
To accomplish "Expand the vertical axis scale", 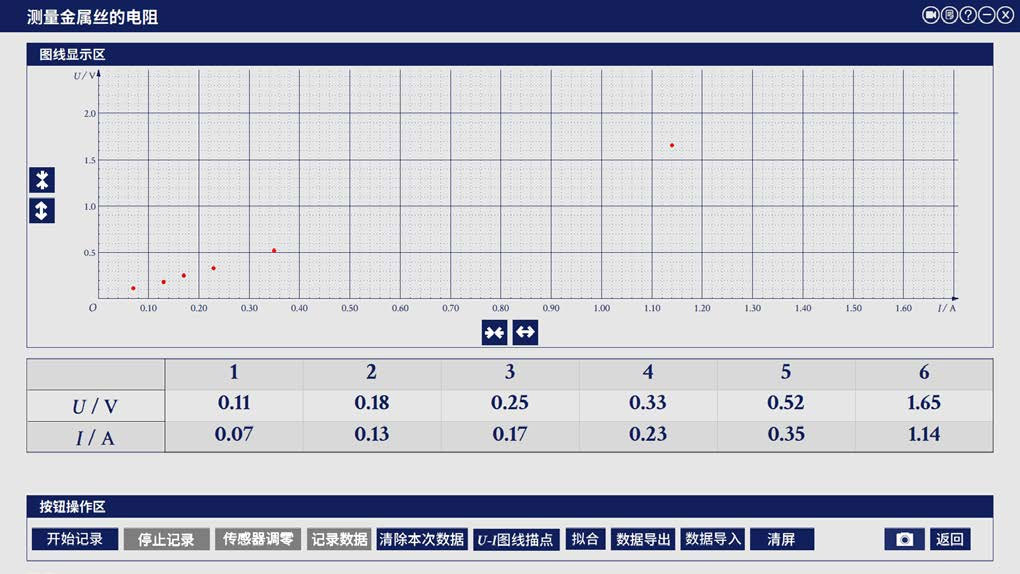I will click(x=41, y=211).
